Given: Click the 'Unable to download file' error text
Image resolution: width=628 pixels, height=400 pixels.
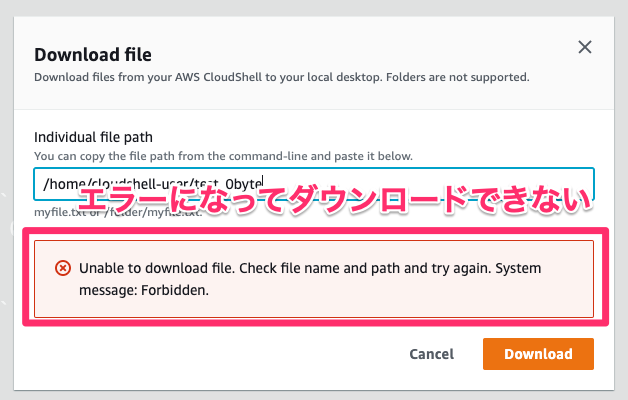Looking at the screenshot, I should pyautogui.click(x=156, y=268).
